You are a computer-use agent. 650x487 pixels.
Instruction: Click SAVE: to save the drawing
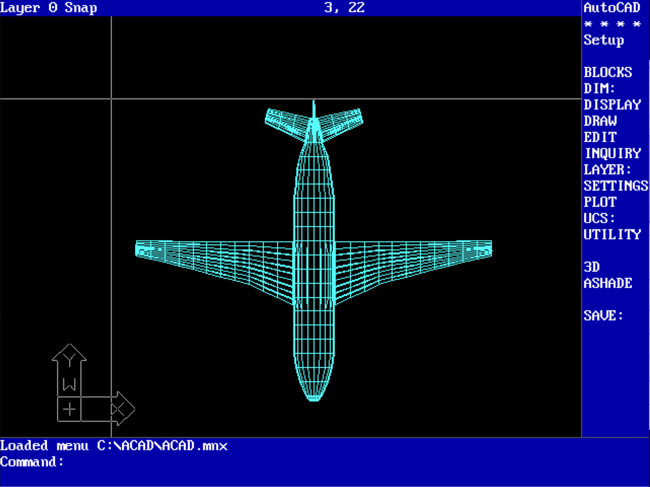coord(604,315)
